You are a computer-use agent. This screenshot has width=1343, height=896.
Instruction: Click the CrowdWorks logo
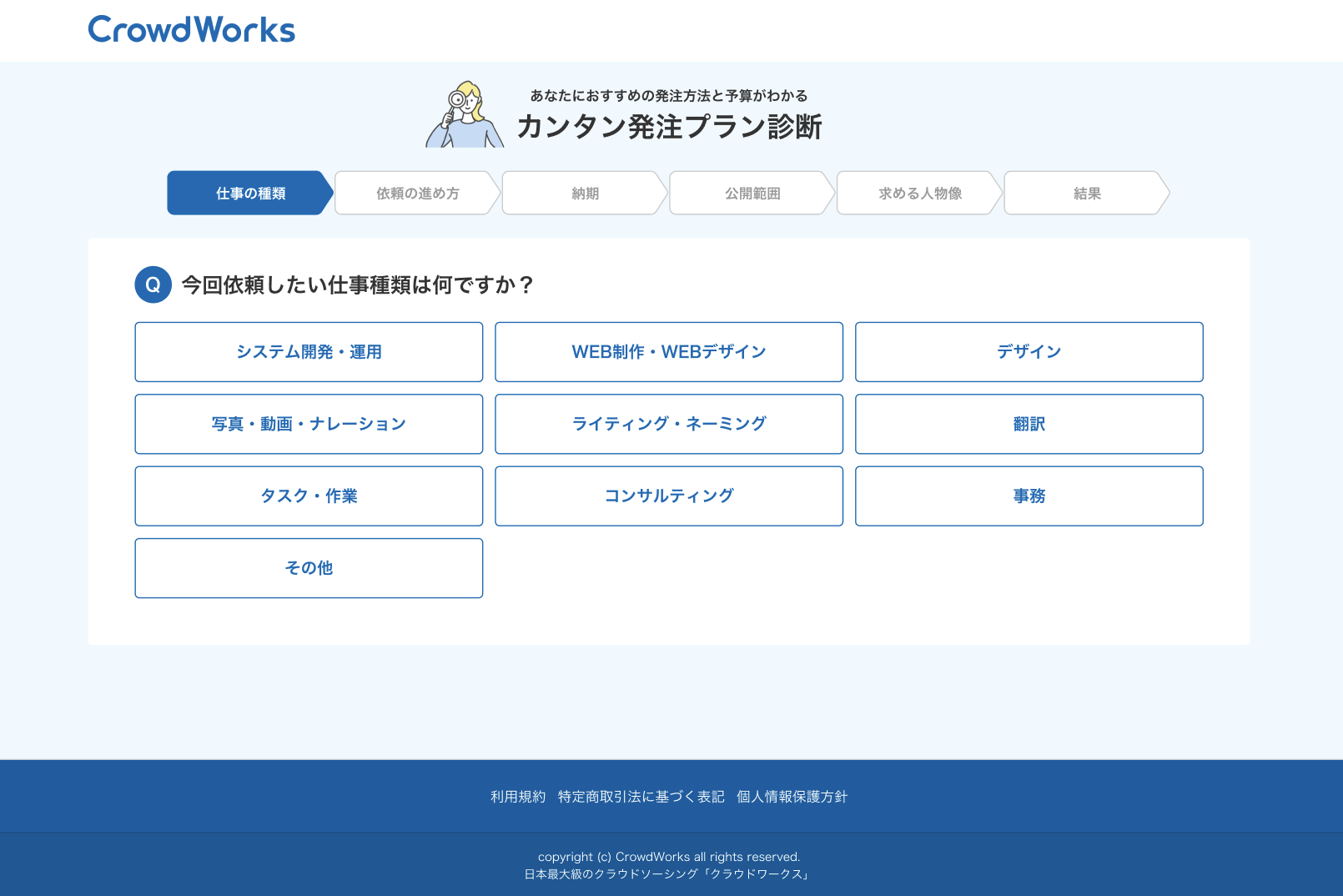[192, 30]
